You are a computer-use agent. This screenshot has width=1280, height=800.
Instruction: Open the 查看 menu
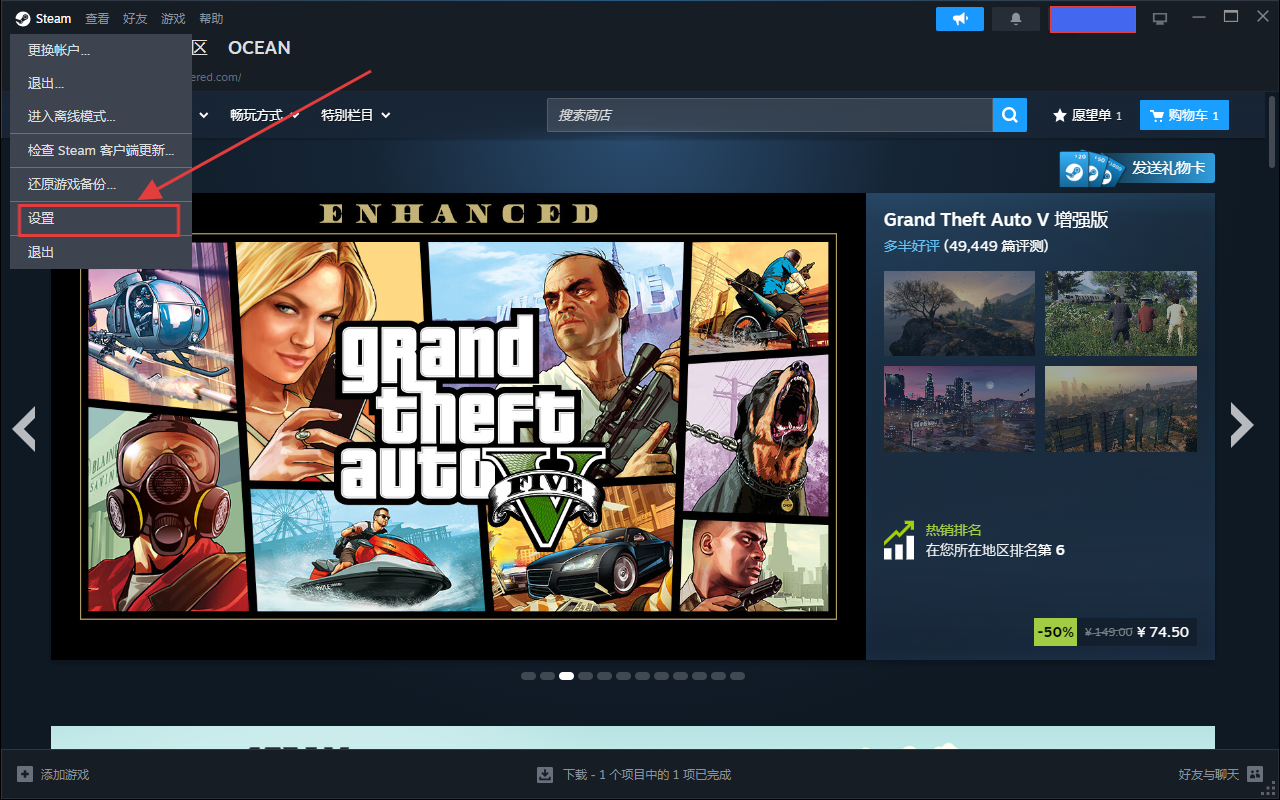(97, 19)
